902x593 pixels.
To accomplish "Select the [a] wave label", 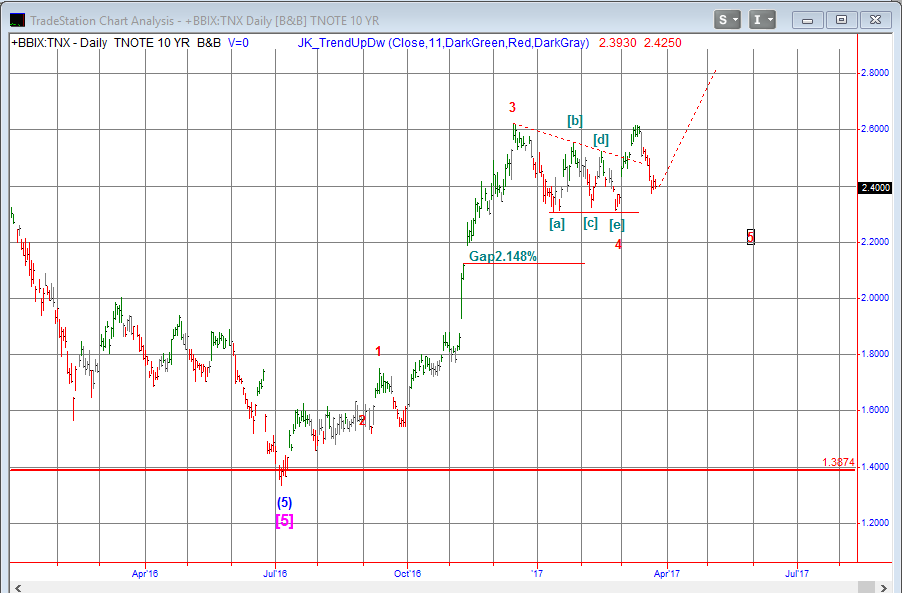I will tap(557, 223).
